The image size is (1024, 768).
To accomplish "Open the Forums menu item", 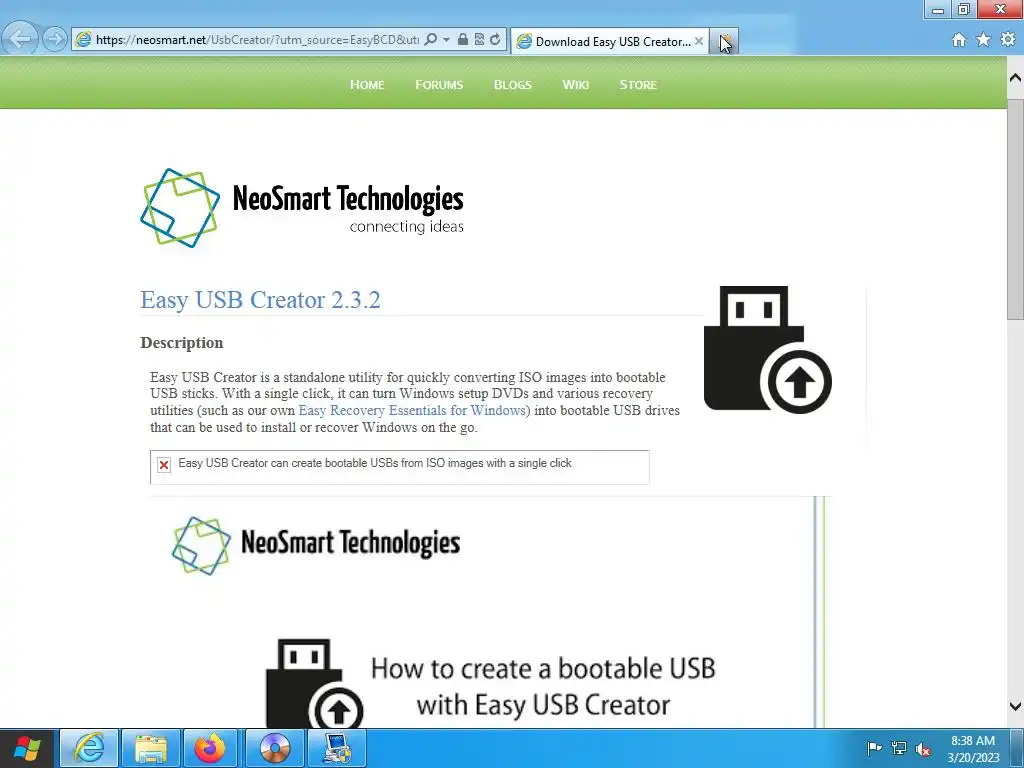I will tap(439, 85).
